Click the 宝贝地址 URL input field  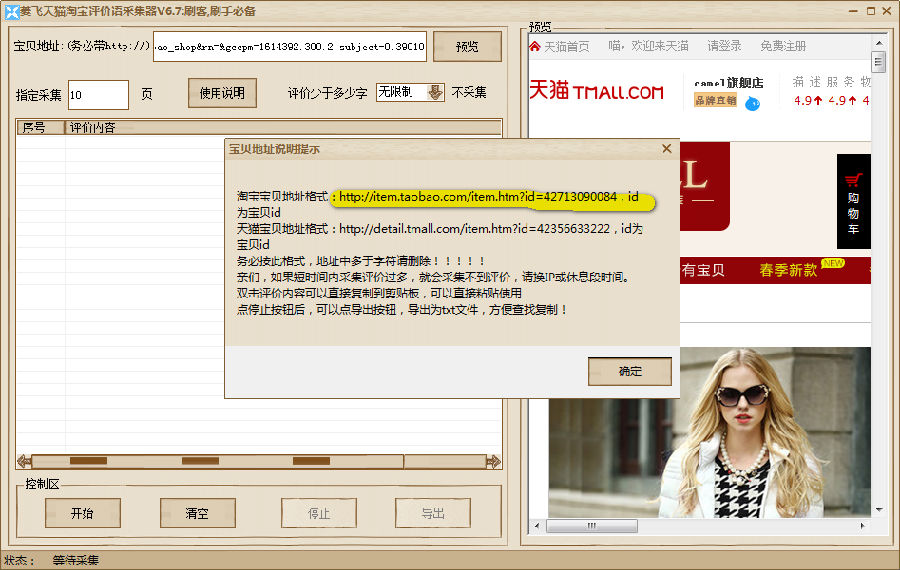pos(290,46)
